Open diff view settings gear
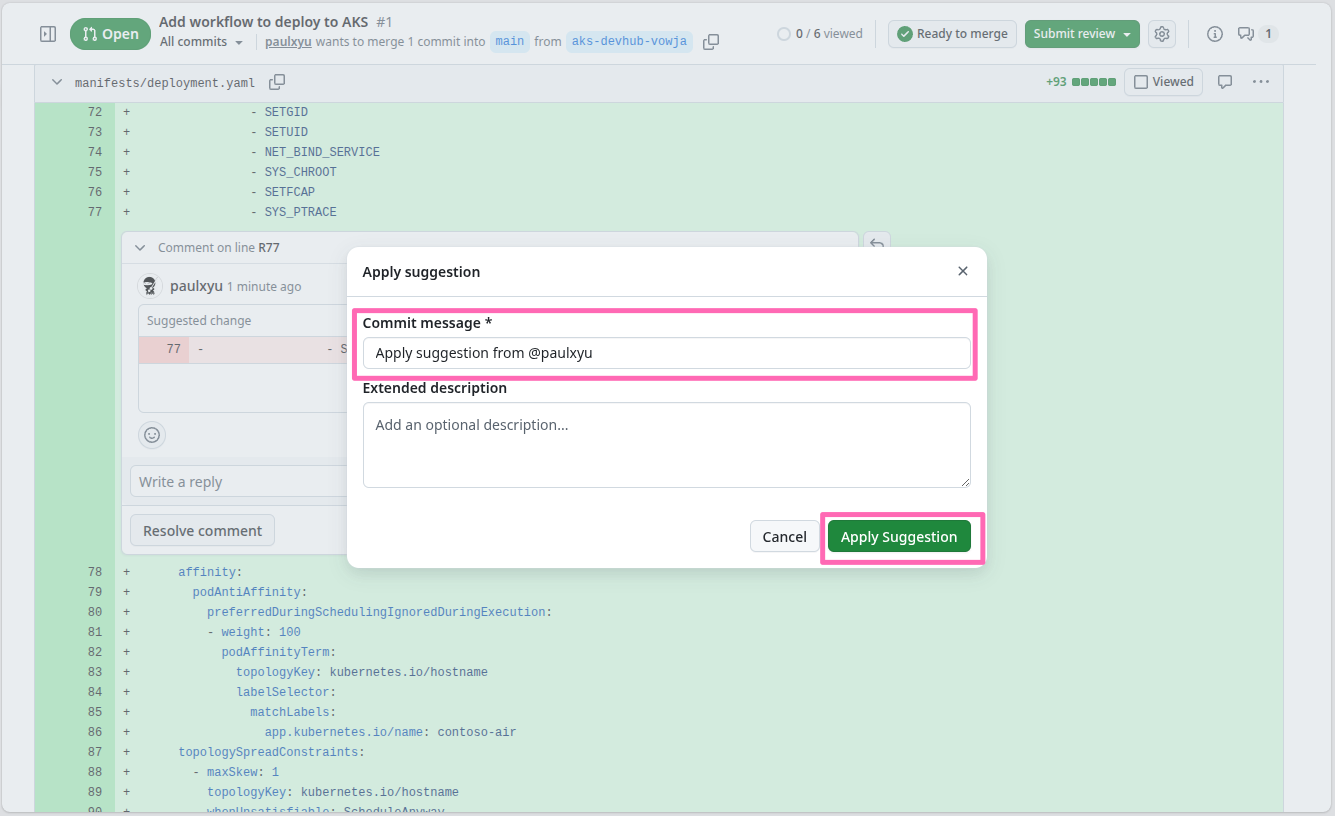The width and height of the screenshot is (1335, 816). pos(1161,34)
